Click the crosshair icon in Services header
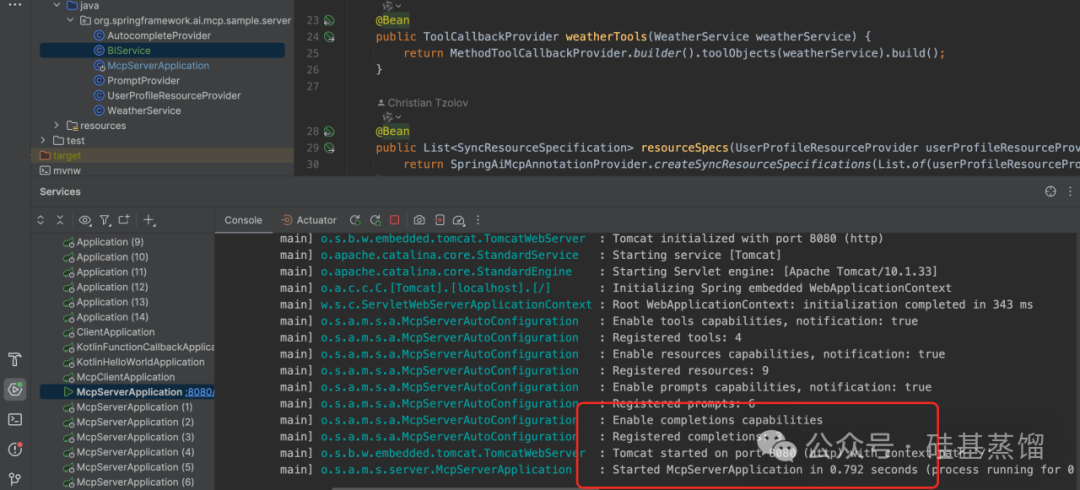Viewport: 1080px width, 490px height. pyautogui.click(x=1050, y=192)
